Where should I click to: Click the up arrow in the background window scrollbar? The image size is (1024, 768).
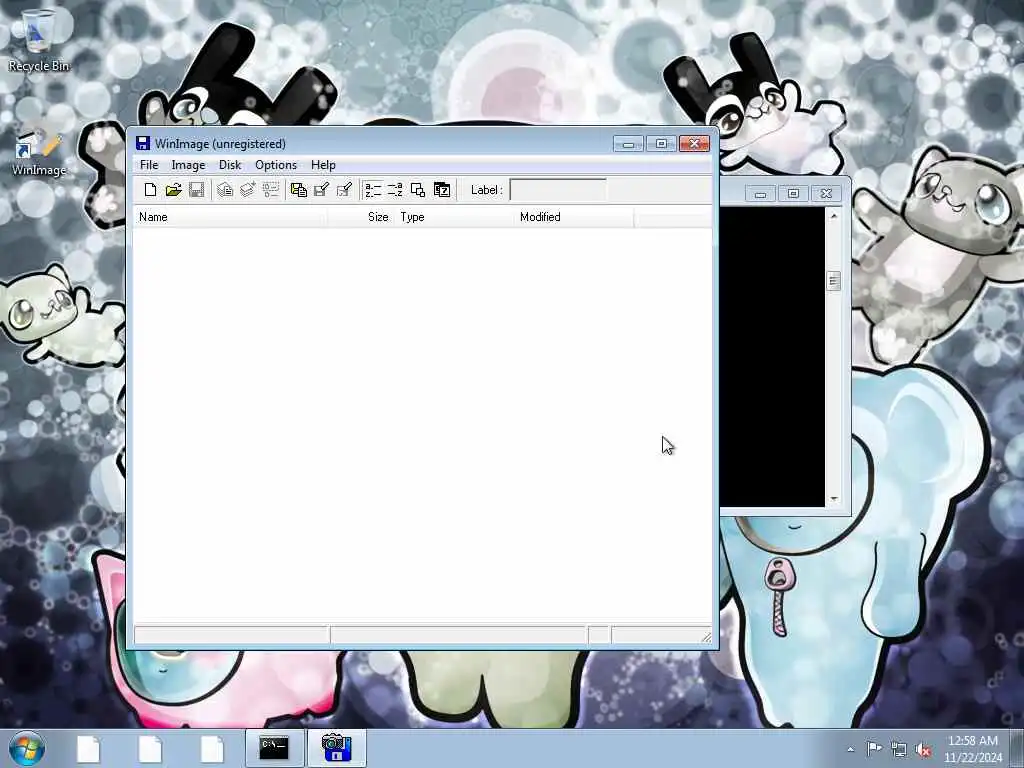834,216
